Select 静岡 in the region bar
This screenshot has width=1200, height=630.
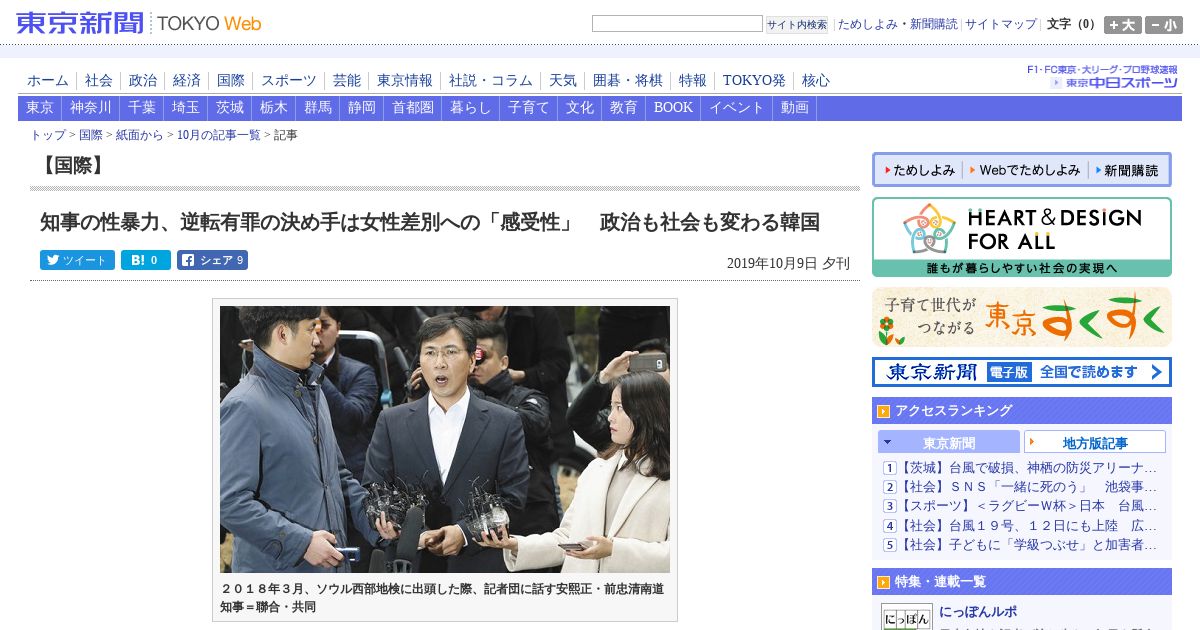pos(362,108)
